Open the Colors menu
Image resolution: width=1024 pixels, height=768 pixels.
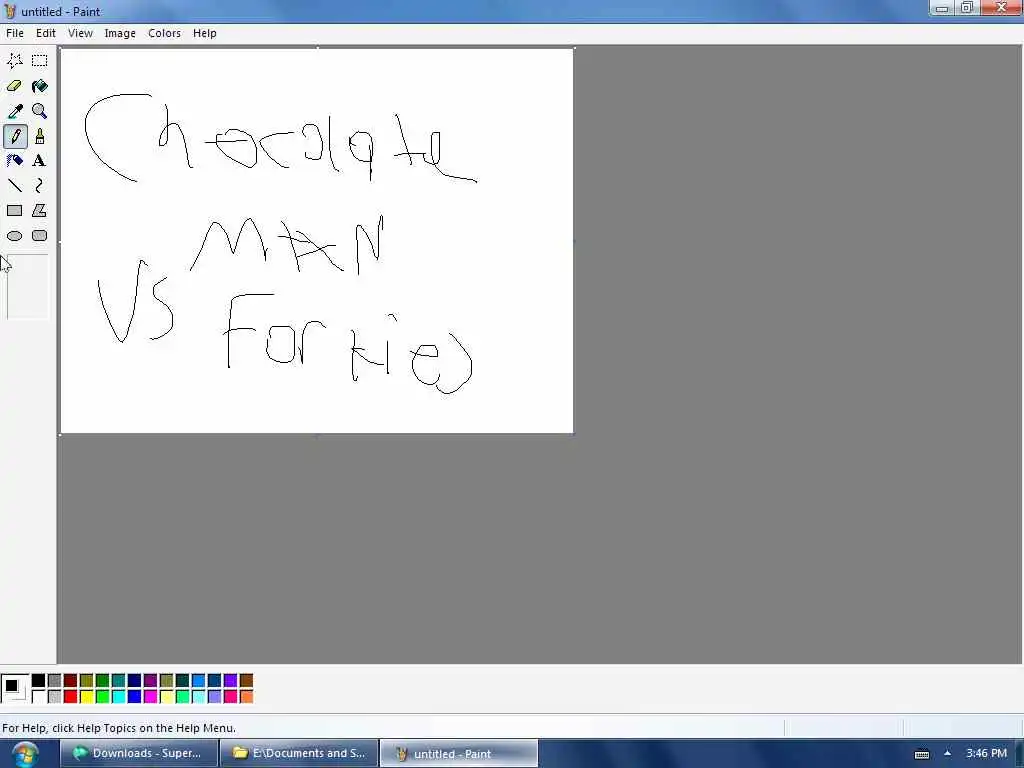coord(164,33)
